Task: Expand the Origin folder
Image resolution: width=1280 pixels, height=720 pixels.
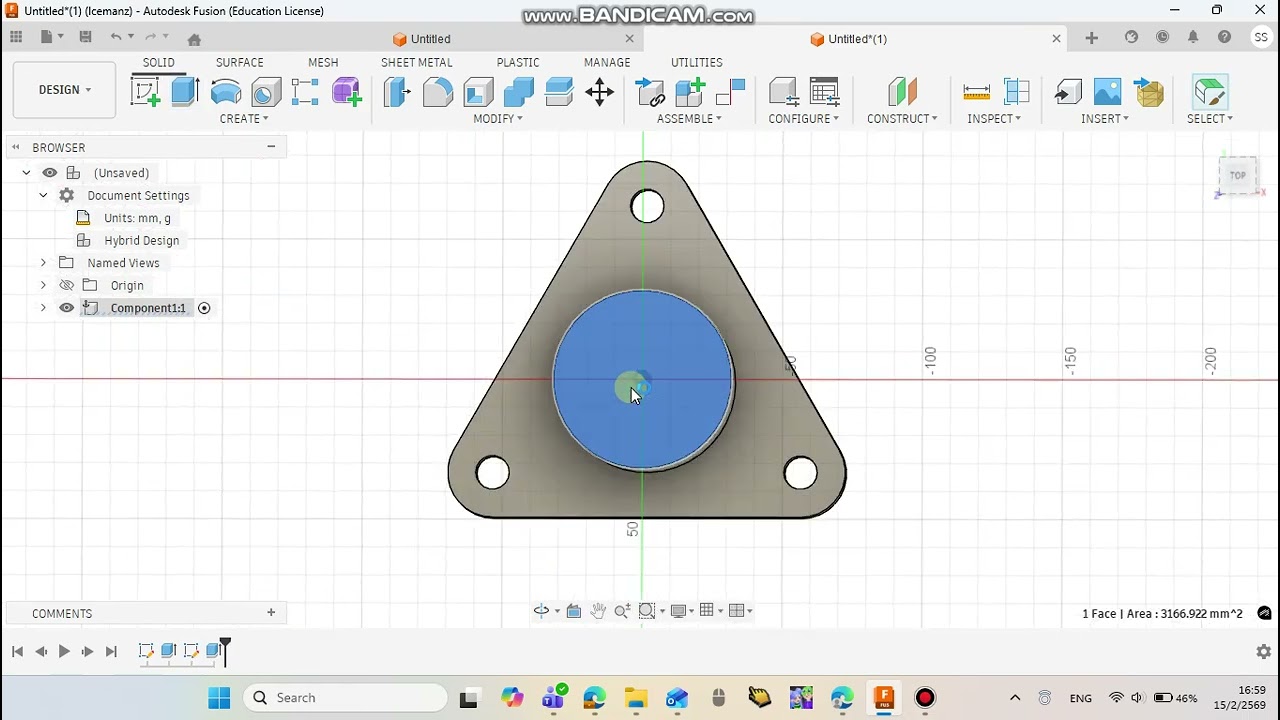Action: 43,285
